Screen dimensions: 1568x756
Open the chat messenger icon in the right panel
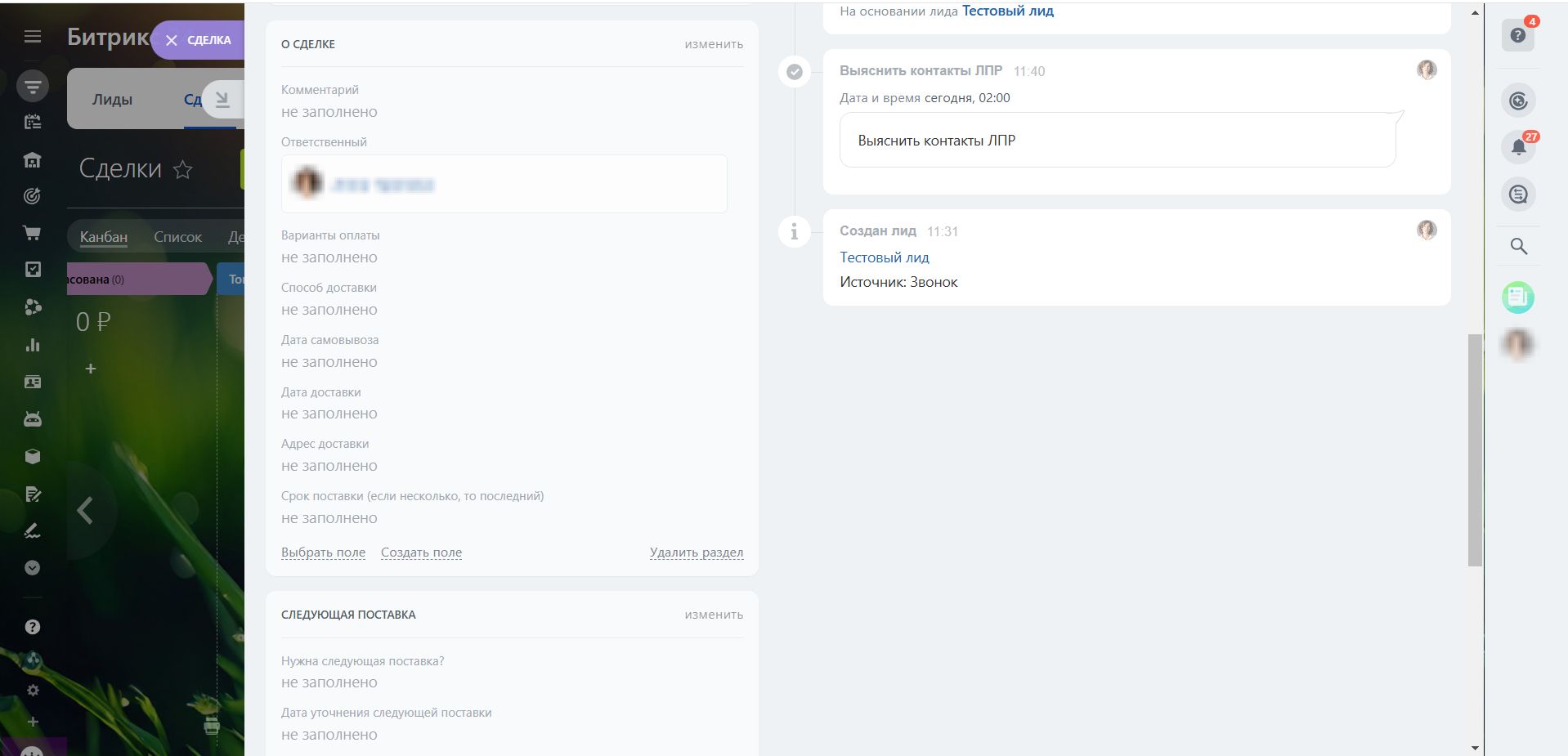[x=1518, y=195]
